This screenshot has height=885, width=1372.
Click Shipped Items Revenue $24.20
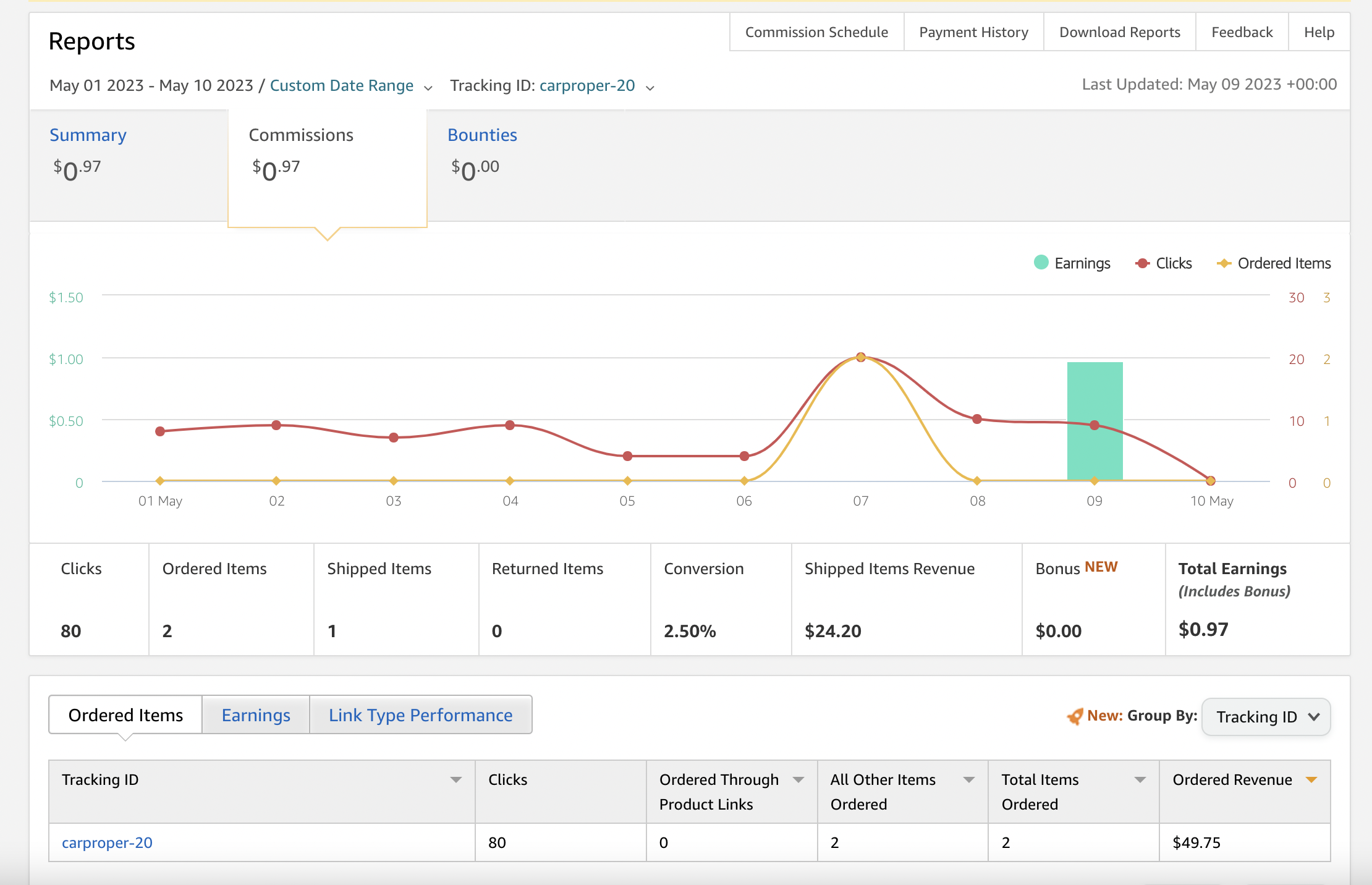832,631
